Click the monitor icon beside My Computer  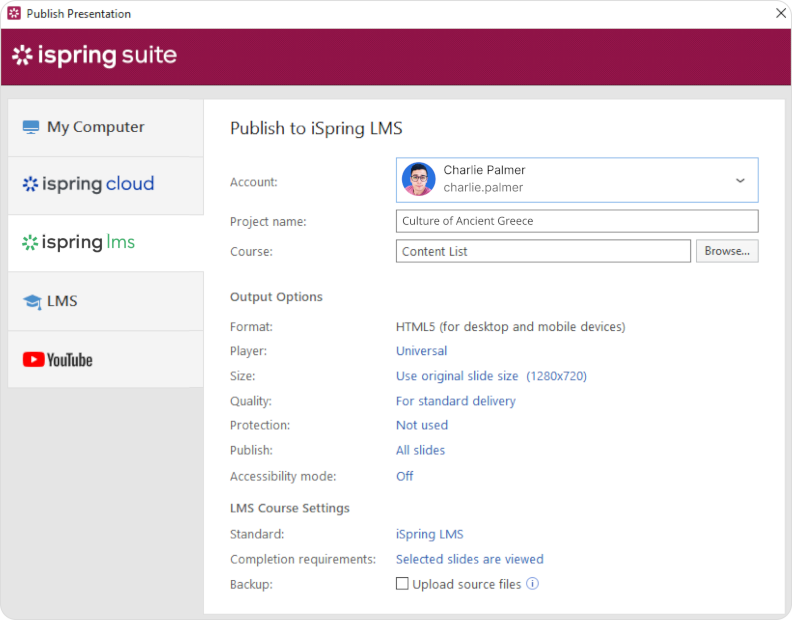31,127
